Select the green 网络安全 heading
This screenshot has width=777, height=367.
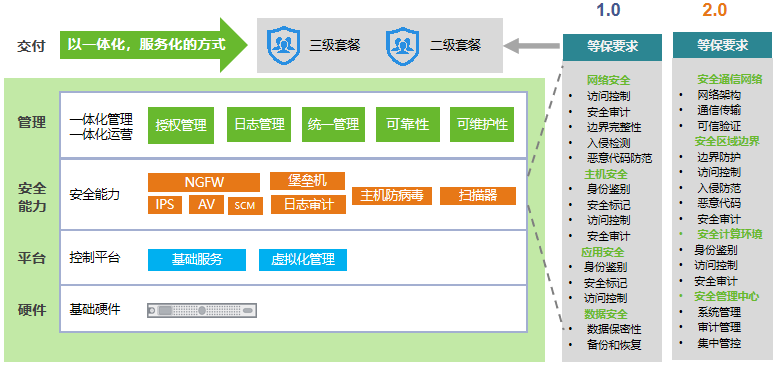point(609,80)
